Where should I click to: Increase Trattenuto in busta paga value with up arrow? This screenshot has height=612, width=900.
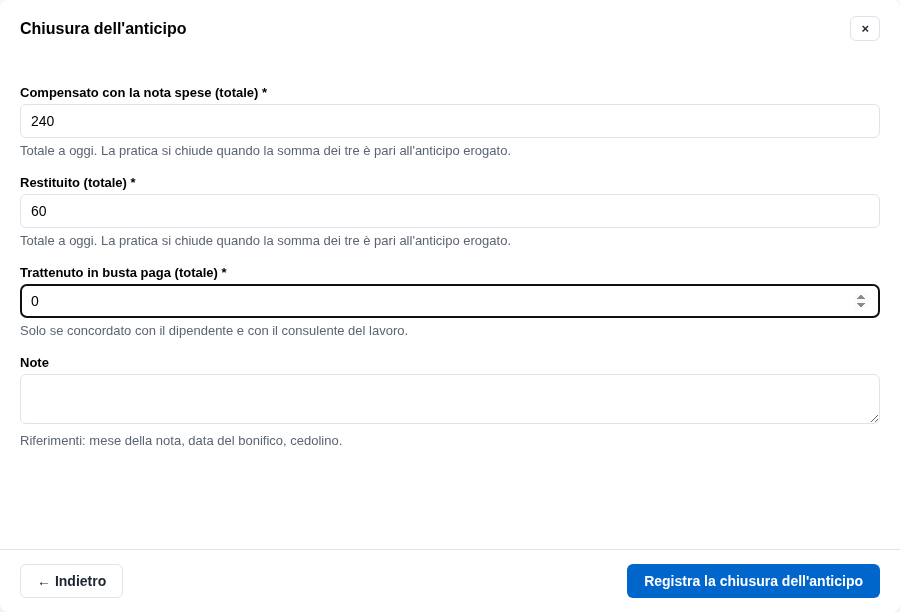pos(860,297)
